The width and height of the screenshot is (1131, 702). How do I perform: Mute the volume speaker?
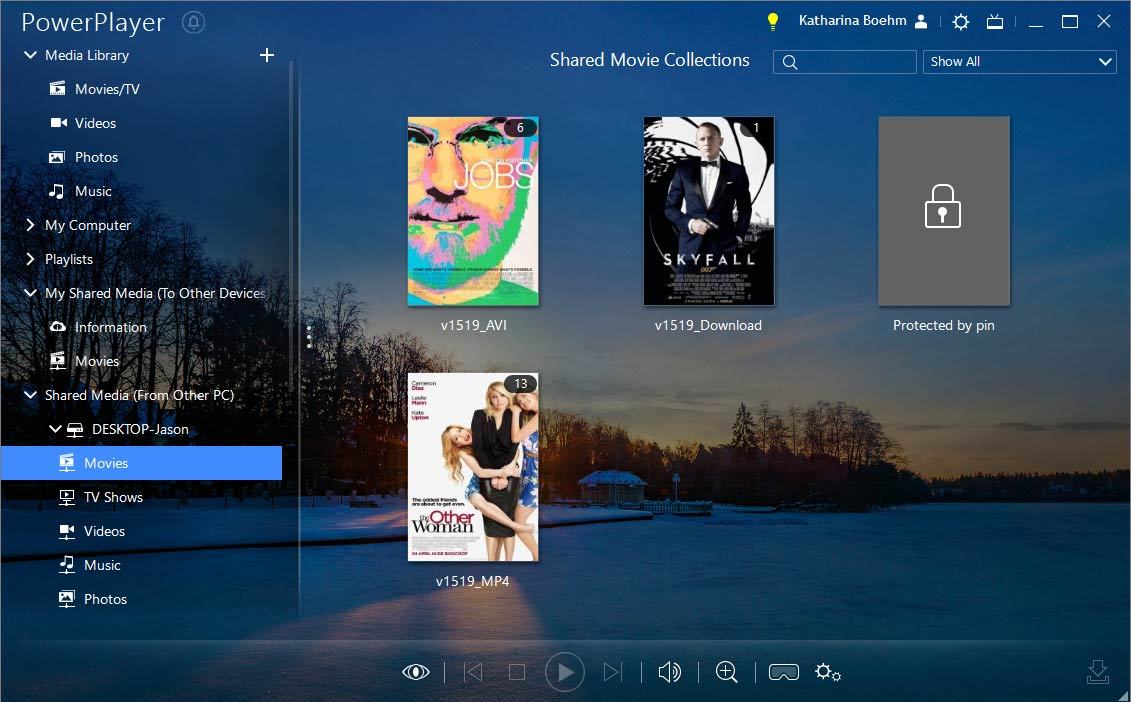pyautogui.click(x=669, y=672)
